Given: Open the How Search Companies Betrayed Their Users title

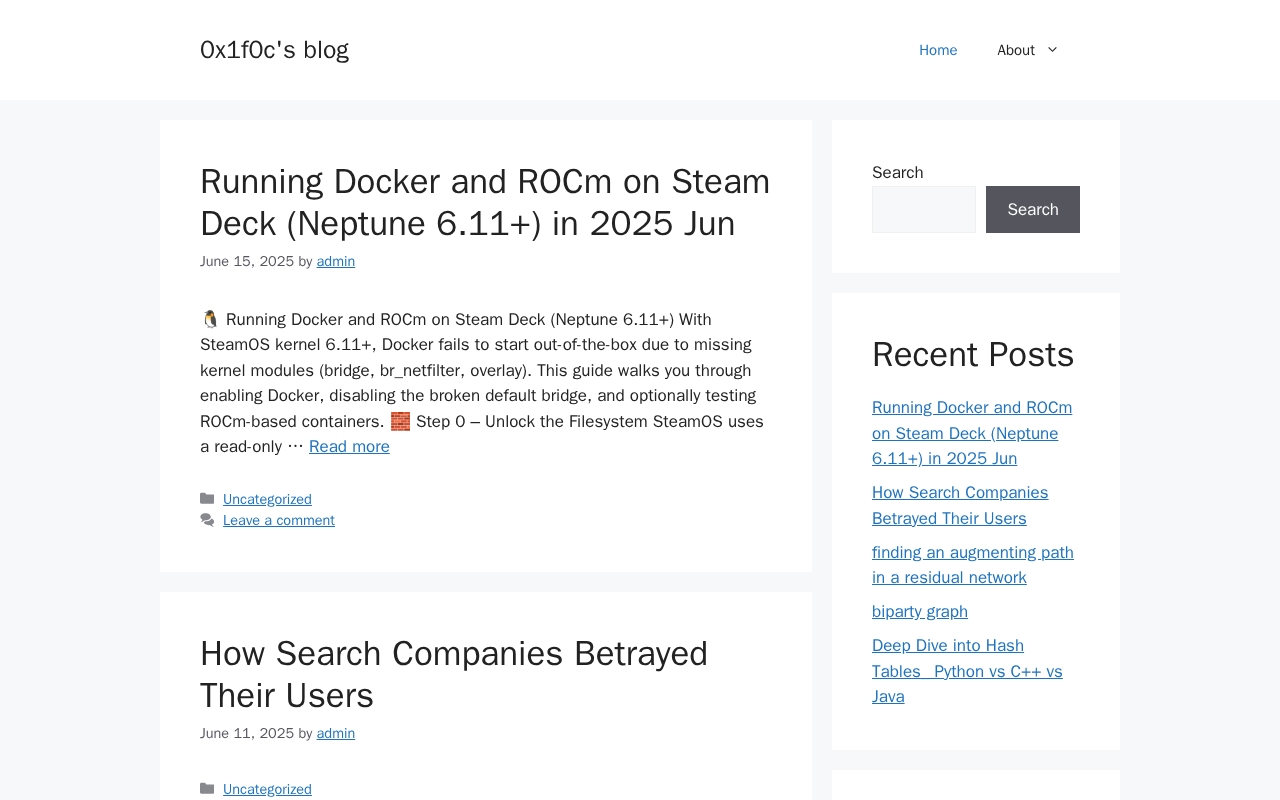Looking at the screenshot, I should 454,674.
